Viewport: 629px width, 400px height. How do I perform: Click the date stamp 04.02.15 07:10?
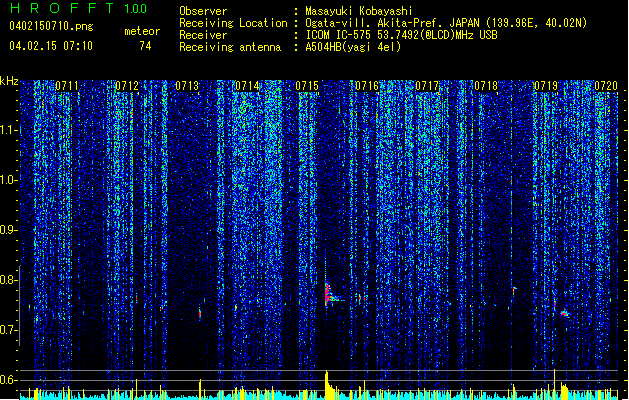(x=51, y=45)
